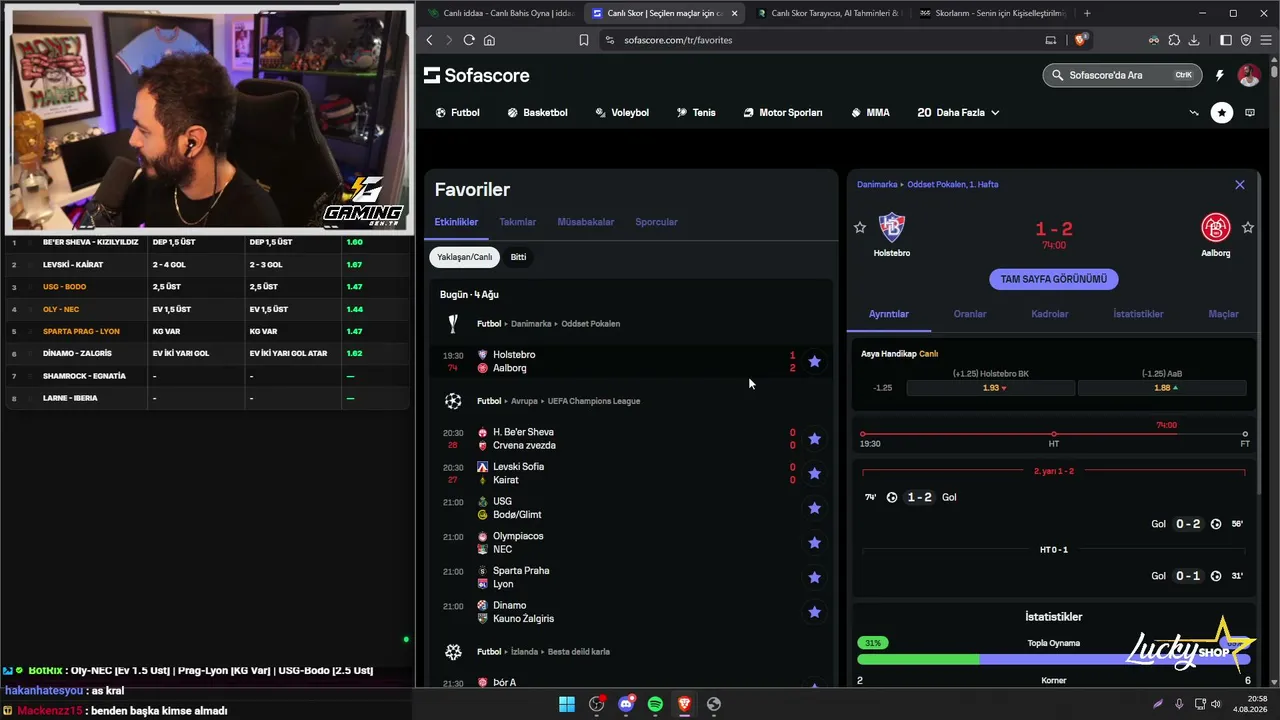The image size is (1280, 720).
Task: Open the Windows Start button
Action: [x=567, y=704]
